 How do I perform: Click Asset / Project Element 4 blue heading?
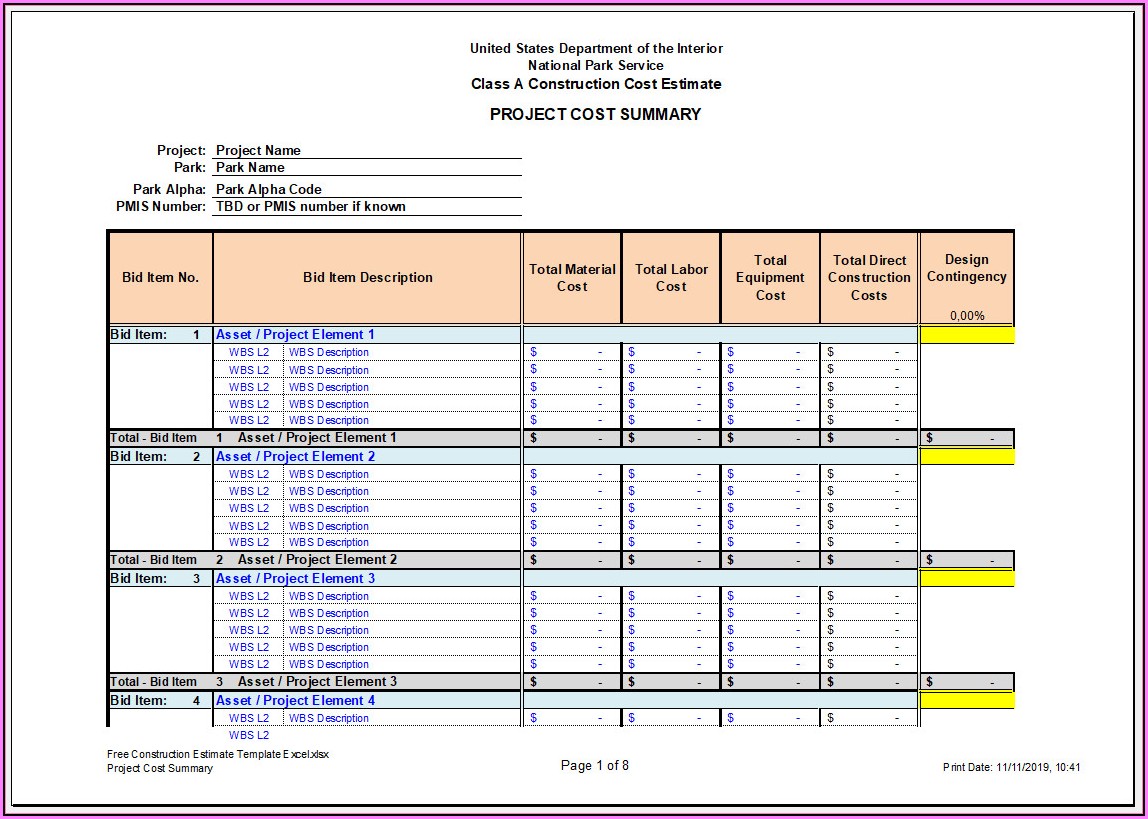pyautogui.click(x=295, y=701)
